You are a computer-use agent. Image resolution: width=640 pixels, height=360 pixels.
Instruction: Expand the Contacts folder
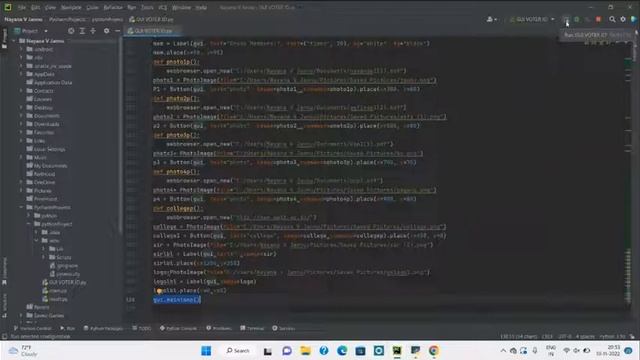[21, 91]
